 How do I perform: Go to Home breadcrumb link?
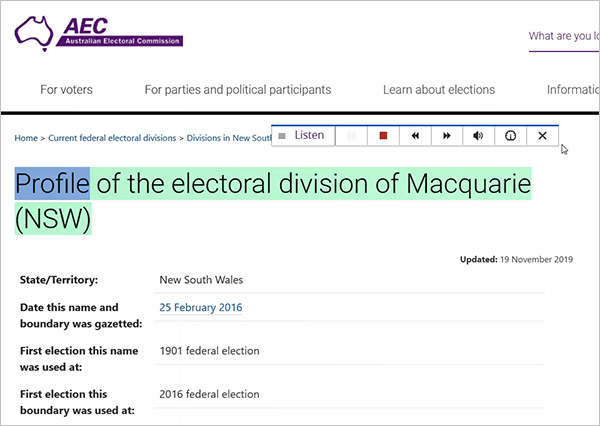26,138
